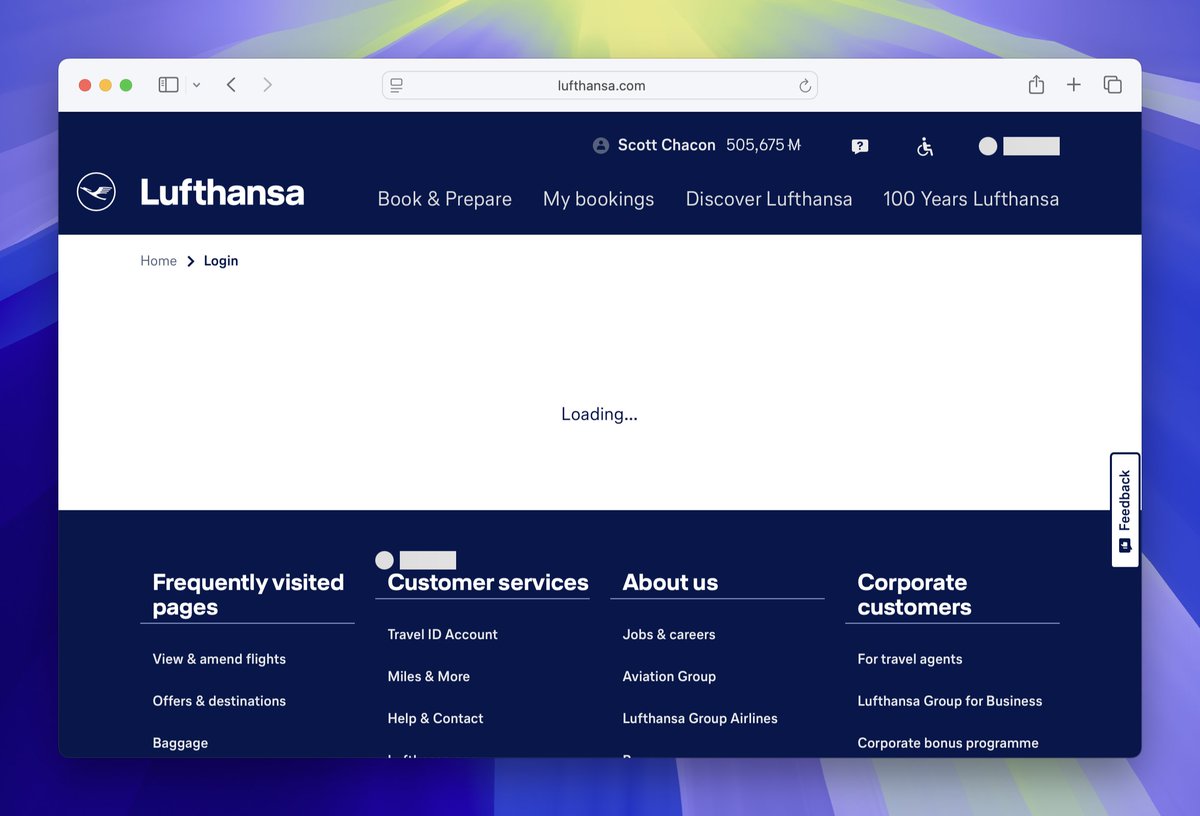The width and height of the screenshot is (1200, 816).
Task: Go back with Safari's back arrow
Action: [x=231, y=85]
